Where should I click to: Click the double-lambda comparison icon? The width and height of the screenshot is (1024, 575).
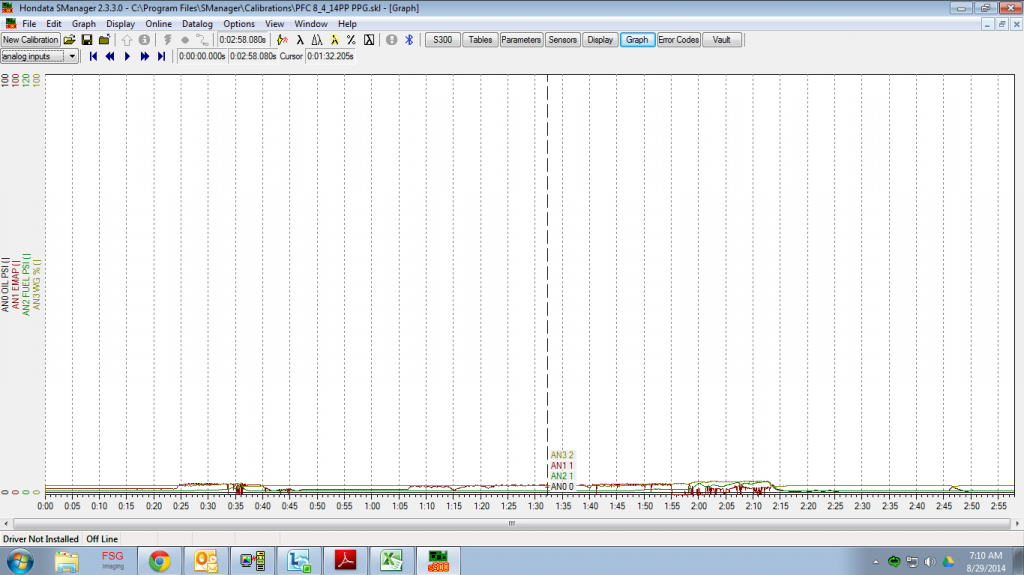[317, 40]
